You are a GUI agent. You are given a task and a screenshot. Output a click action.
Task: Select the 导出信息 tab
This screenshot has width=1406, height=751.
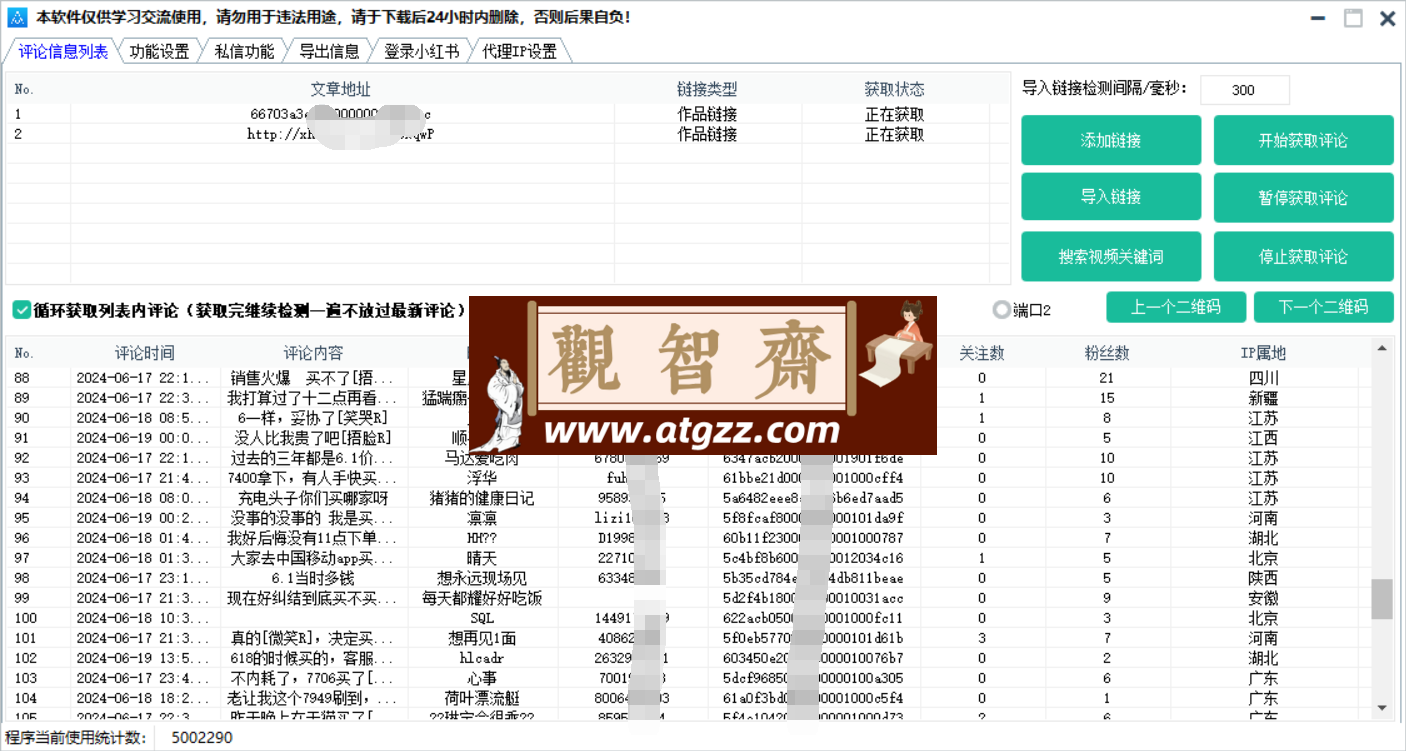329,52
